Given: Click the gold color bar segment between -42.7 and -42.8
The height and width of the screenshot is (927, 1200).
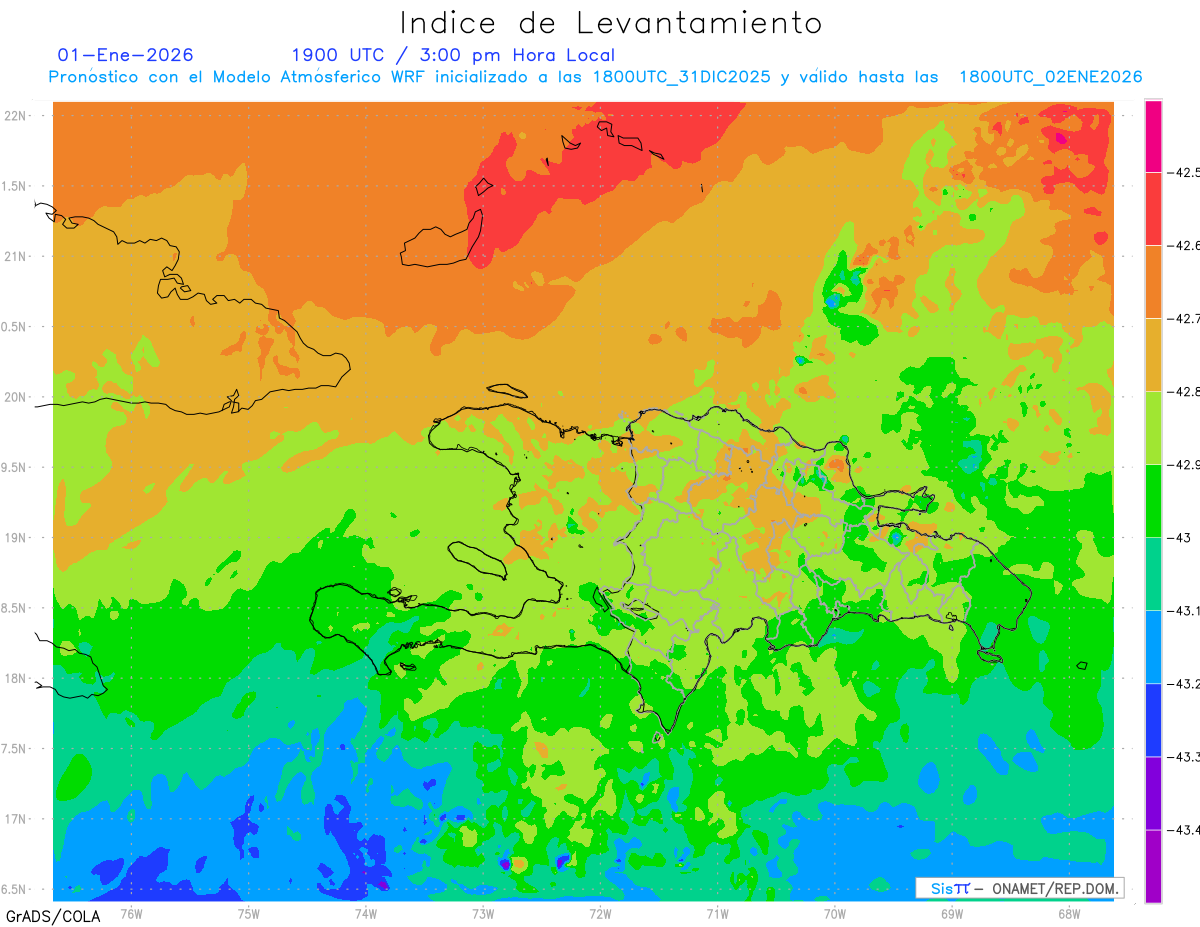Looking at the screenshot, I should pyautogui.click(x=1153, y=355).
